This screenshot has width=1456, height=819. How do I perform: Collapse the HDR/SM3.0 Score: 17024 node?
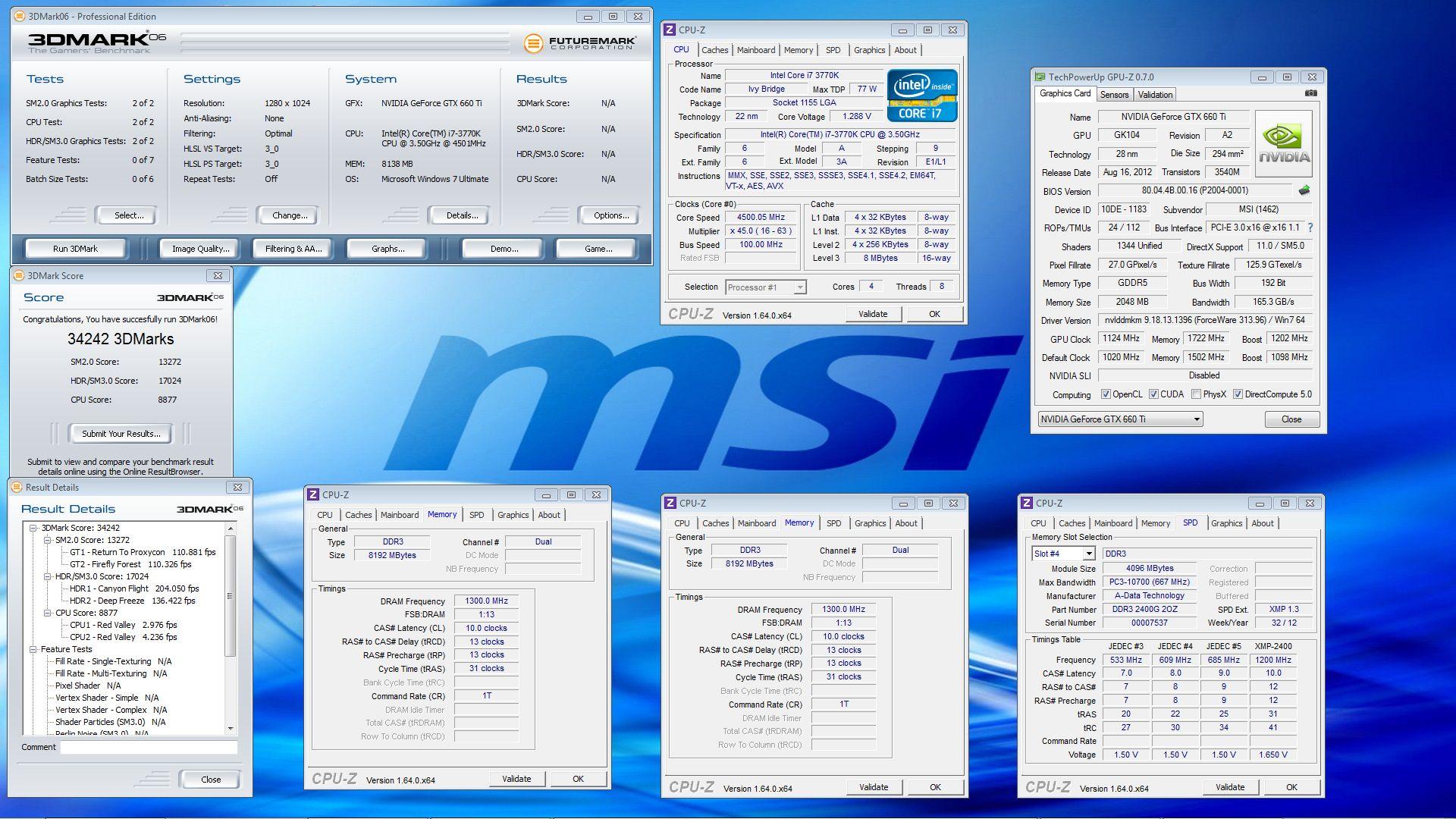pyautogui.click(x=47, y=576)
